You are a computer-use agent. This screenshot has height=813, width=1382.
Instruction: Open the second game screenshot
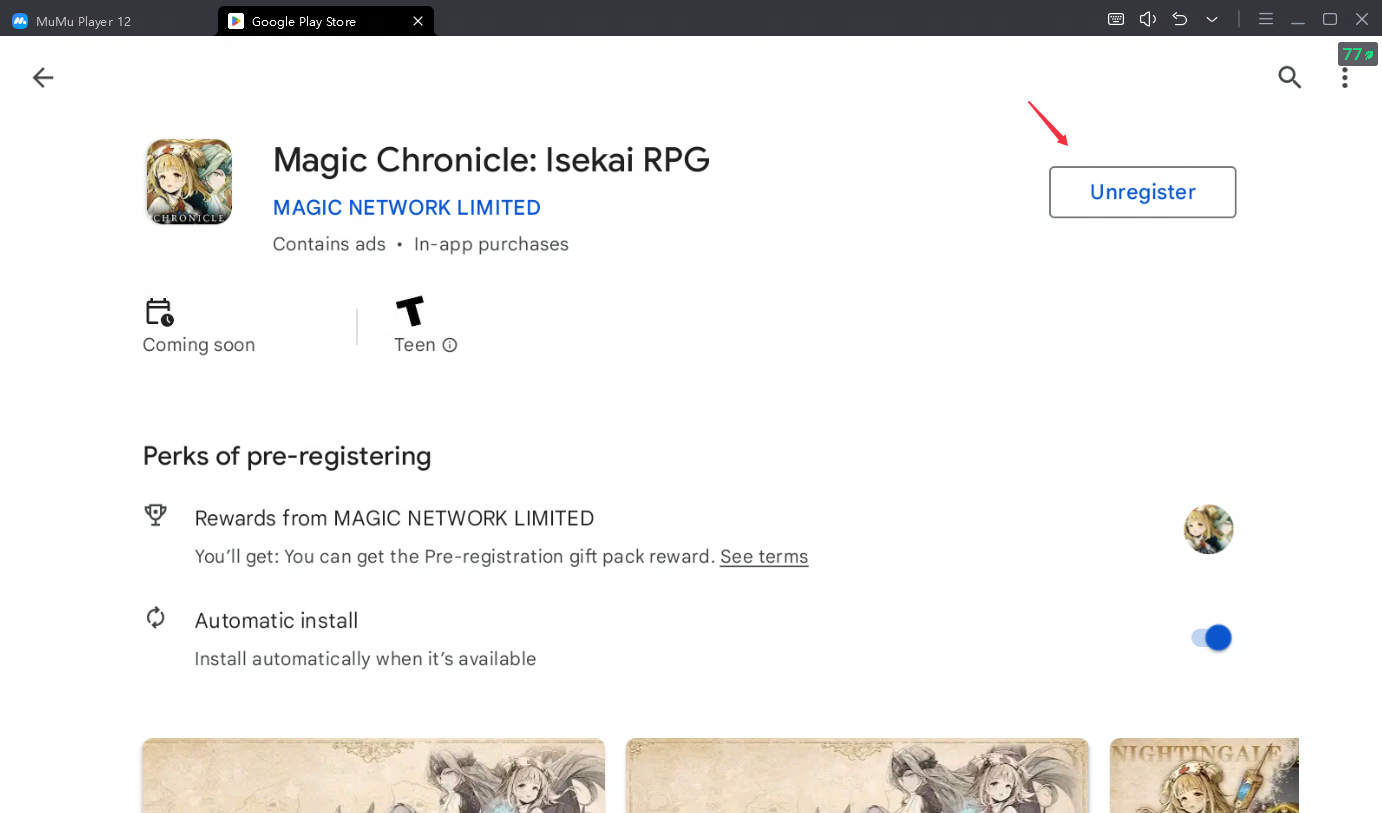tap(857, 775)
